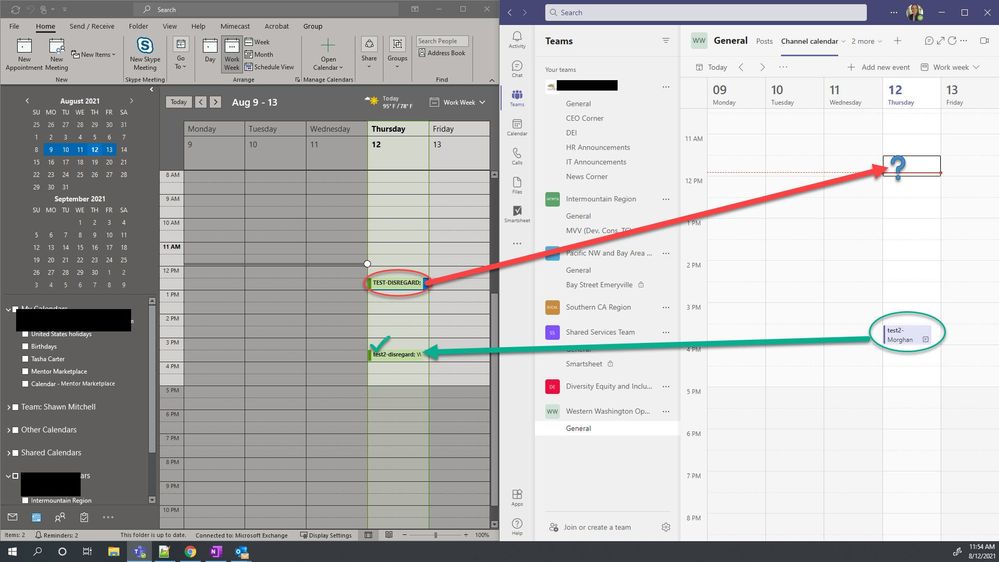The width and height of the screenshot is (999, 562).
Task: Open Send / Receive tab in Outlook
Action: point(92,26)
